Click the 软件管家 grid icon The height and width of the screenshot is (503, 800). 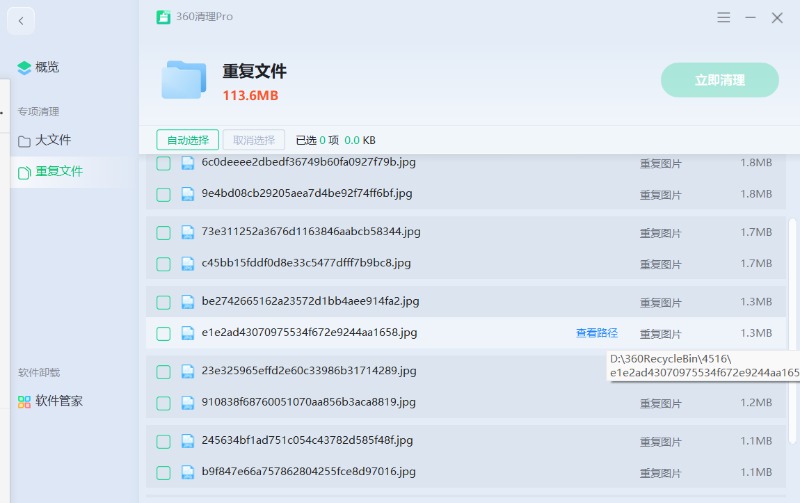click(24, 401)
